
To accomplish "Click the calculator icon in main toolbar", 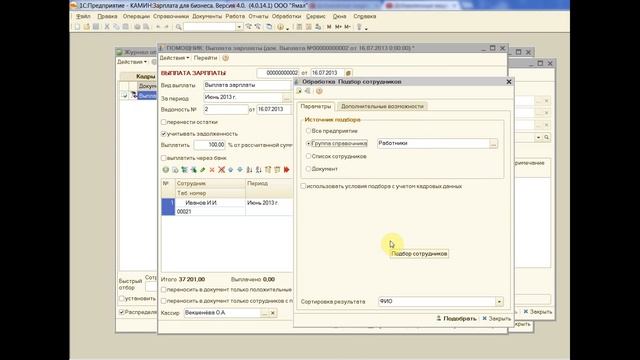I will click(300, 27).
